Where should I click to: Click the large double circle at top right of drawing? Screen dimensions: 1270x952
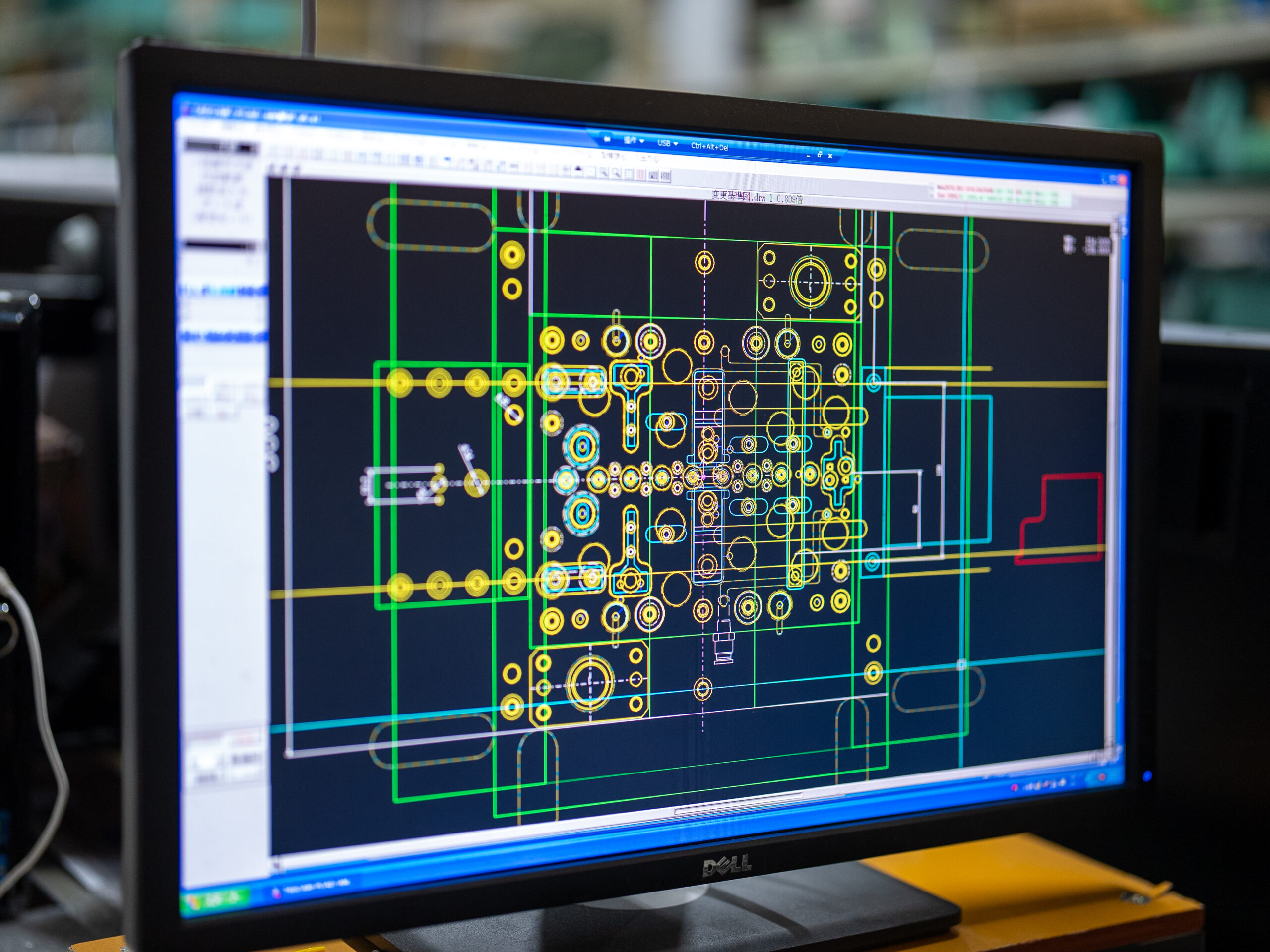(x=810, y=282)
